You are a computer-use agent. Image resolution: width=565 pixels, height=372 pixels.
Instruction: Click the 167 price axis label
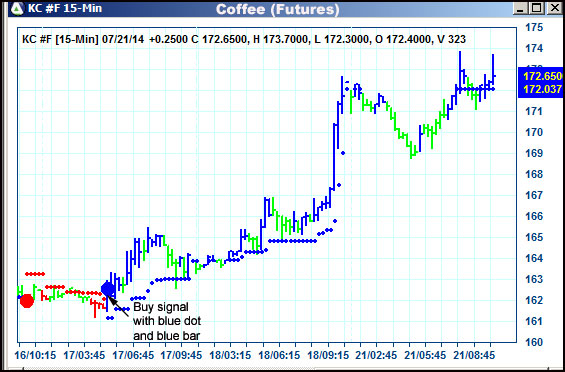[x=534, y=195]
